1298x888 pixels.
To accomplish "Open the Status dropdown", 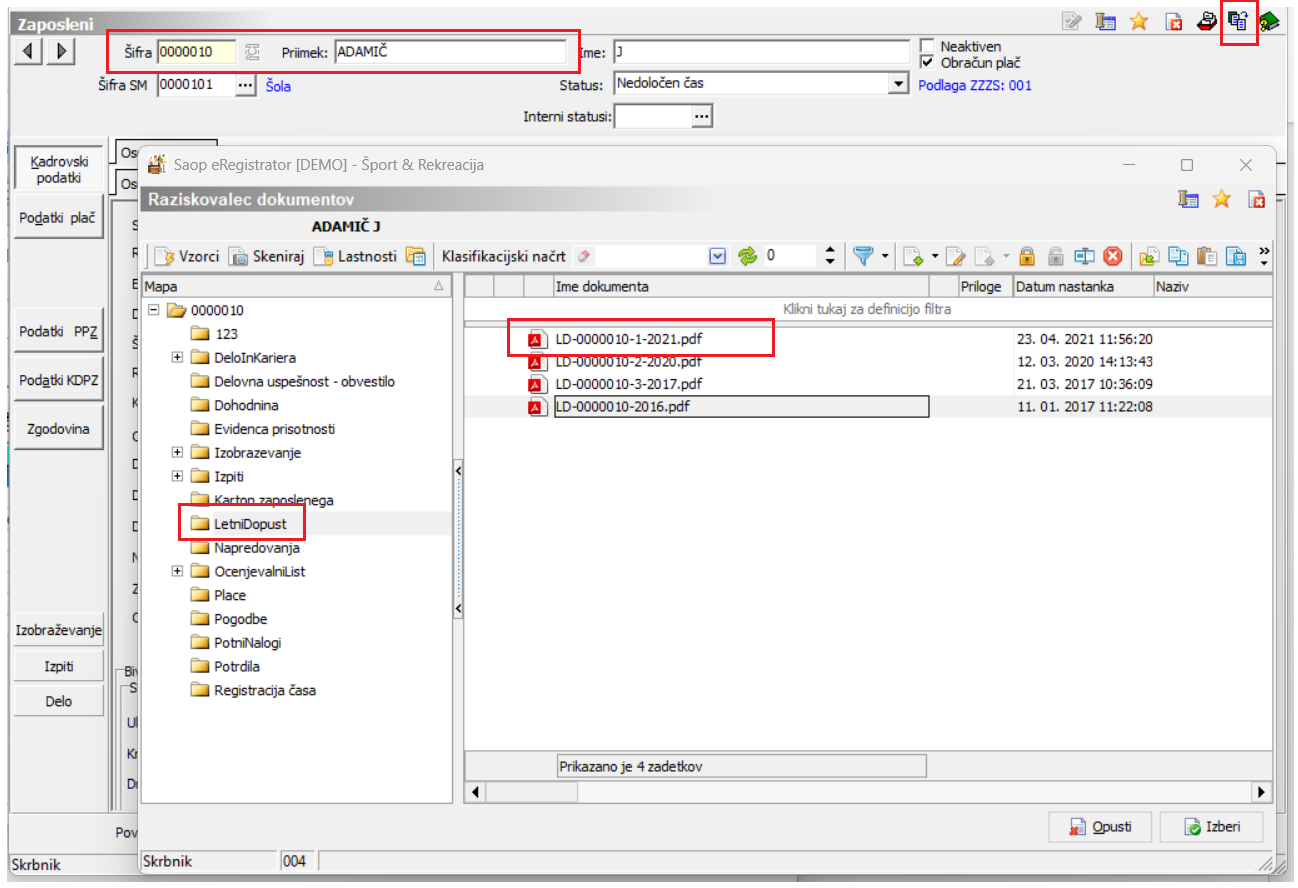I will [898, 84].
